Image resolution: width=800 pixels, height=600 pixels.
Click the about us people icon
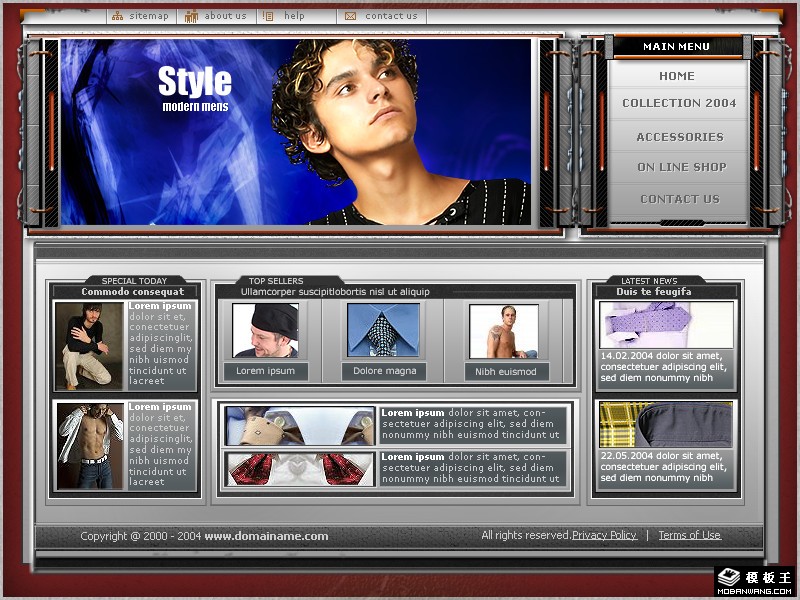coord(191,16)
